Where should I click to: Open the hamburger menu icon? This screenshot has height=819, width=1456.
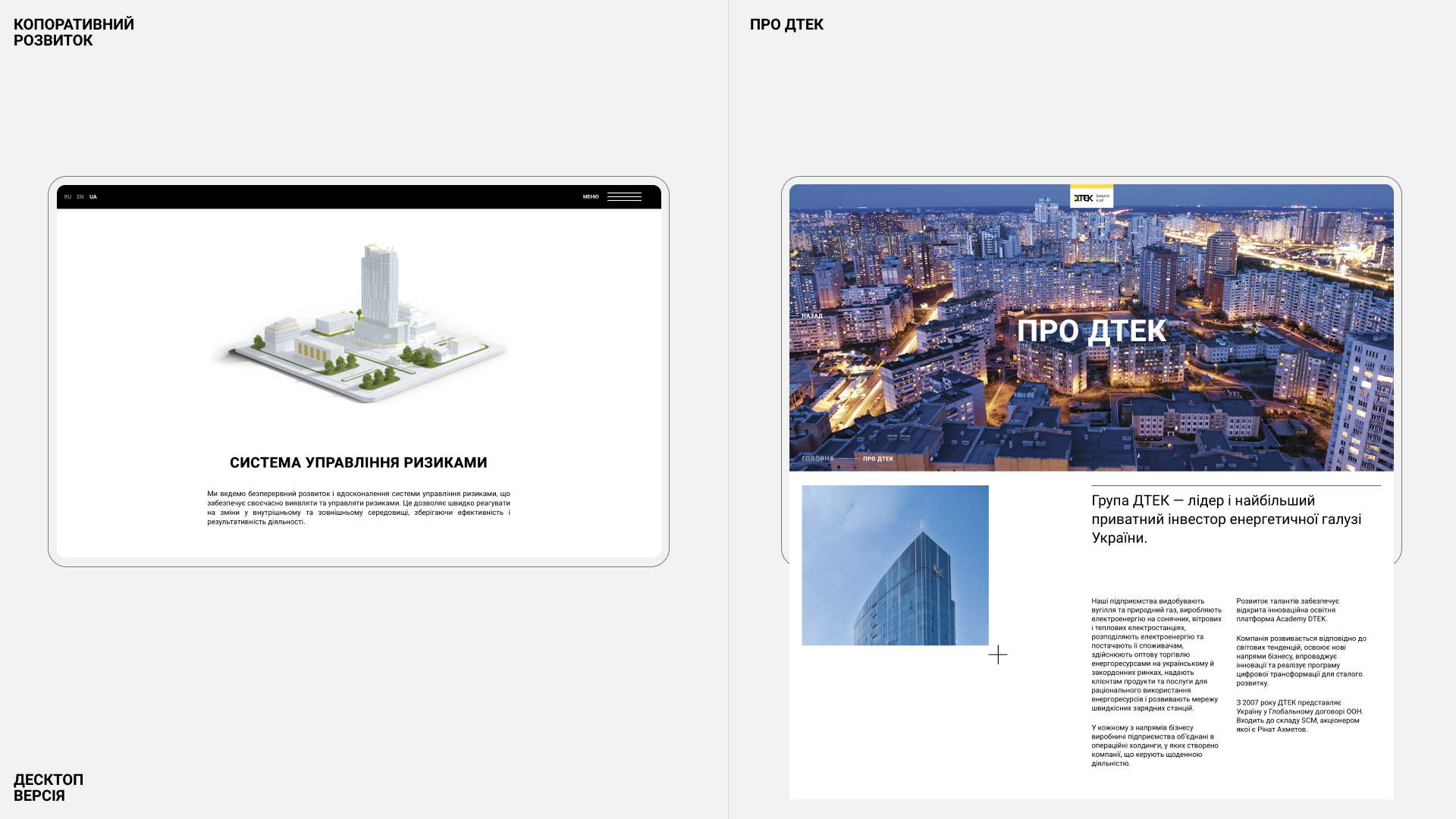tap(624, 196)
